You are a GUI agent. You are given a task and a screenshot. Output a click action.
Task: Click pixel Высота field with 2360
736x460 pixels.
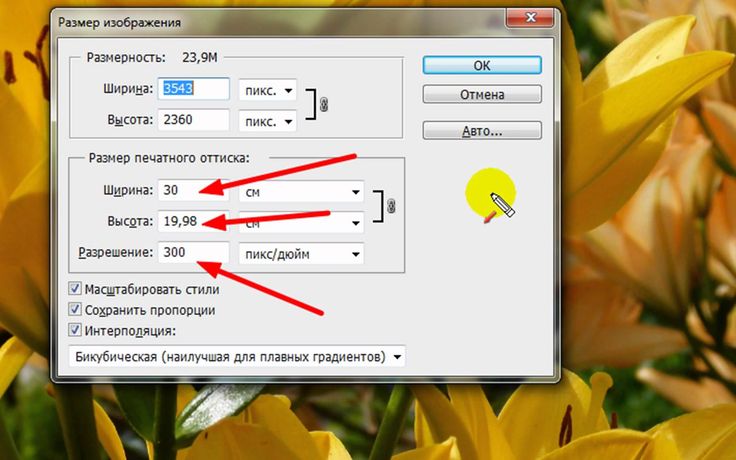(193, 120)
